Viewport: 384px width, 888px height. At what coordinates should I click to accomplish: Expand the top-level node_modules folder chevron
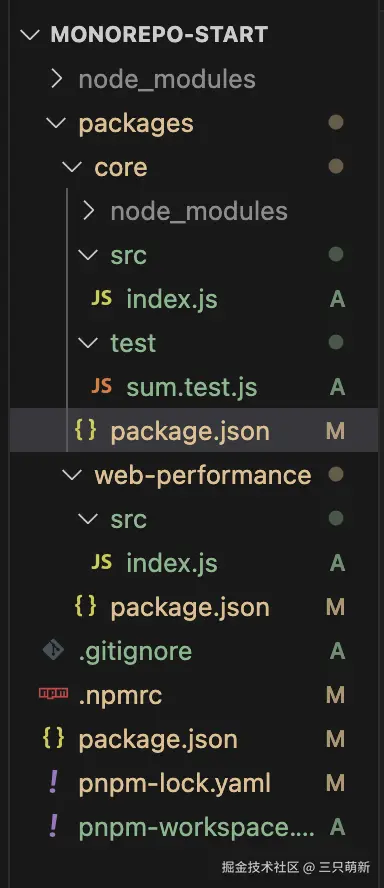click(x=56, y=79)
